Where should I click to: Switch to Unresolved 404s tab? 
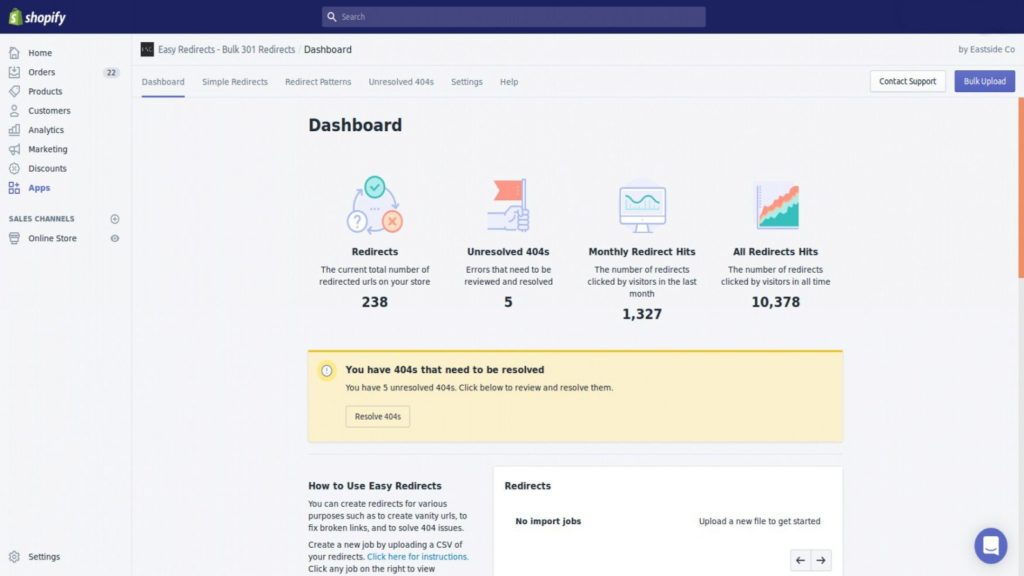click(x=401, y=82)
